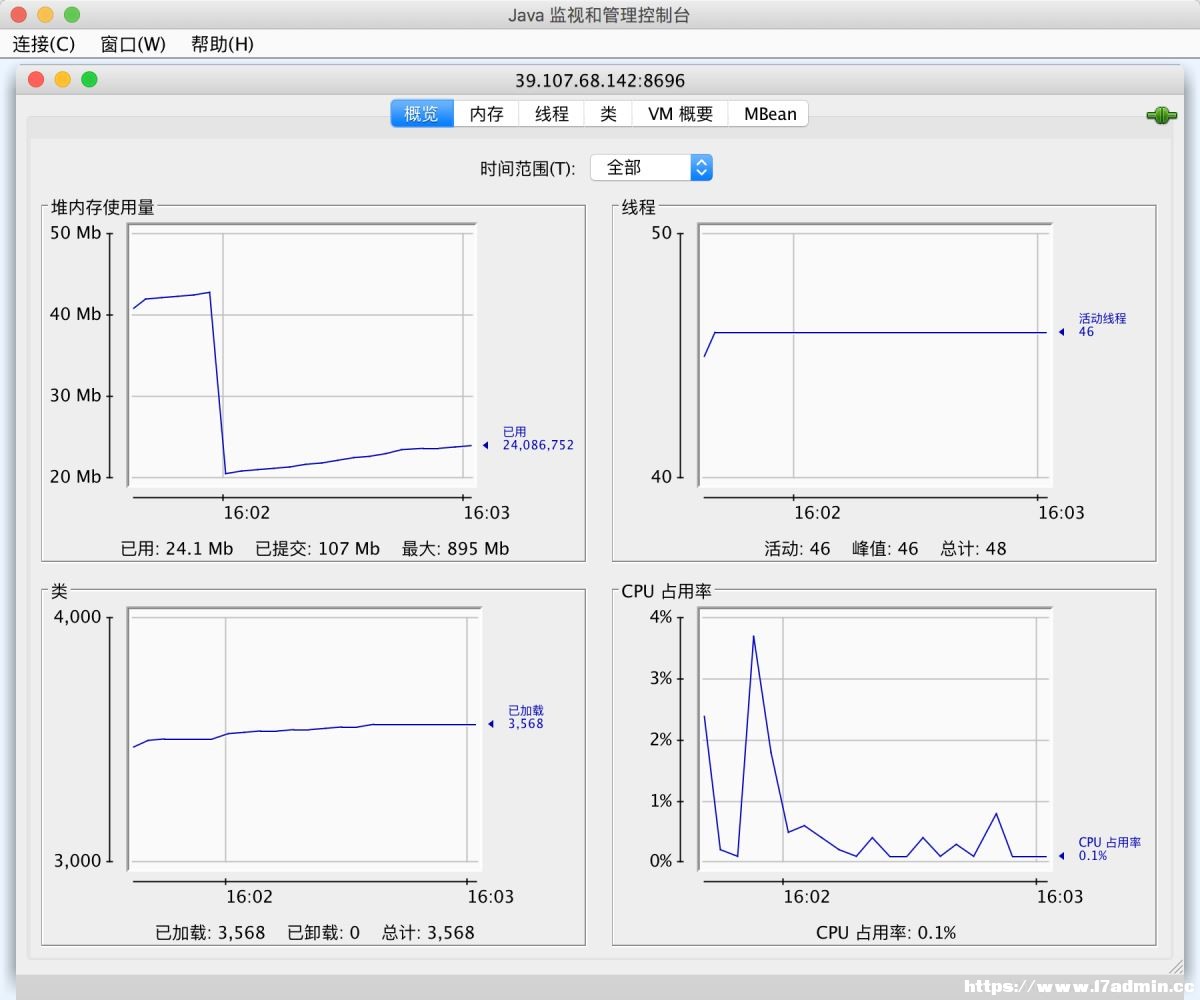Switch to the 线程 tab
Image resolution: width=1200 pixels, height=1000 pixels.
pyautogui.click(x=552, y=114)
